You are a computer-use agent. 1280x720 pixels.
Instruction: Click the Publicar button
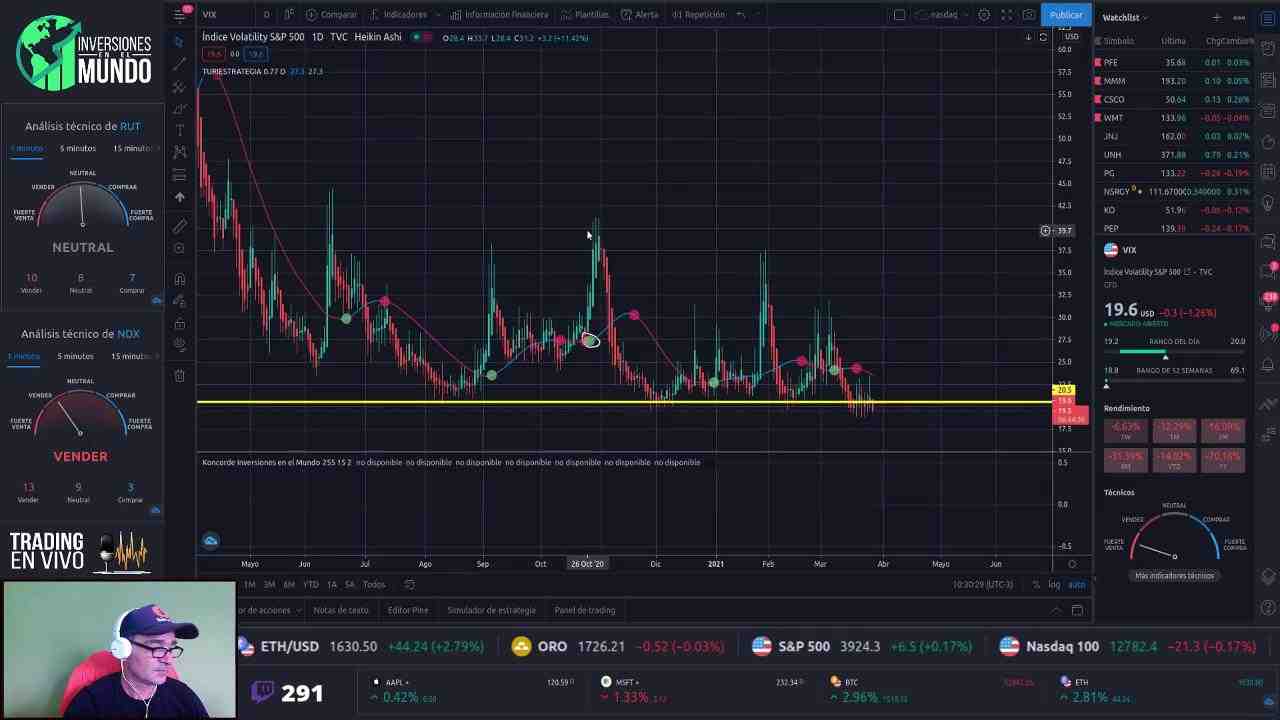1066,14
